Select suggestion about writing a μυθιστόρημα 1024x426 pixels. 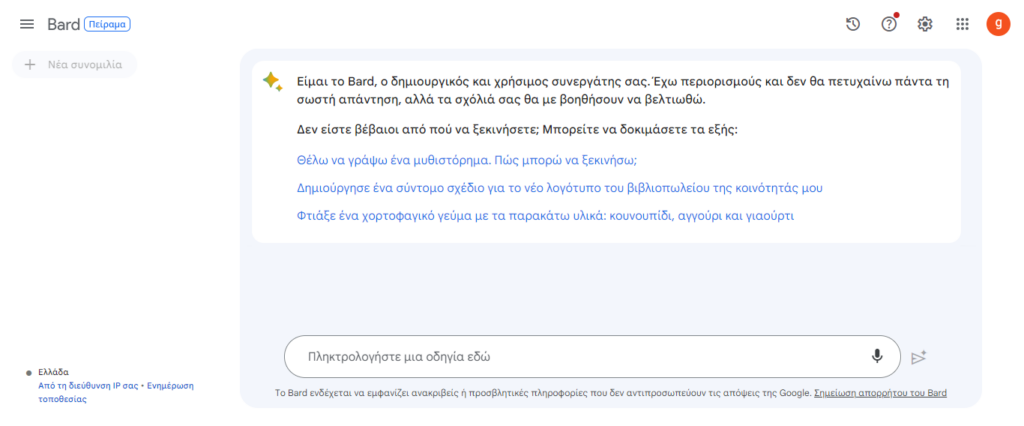tap(466, 160)
